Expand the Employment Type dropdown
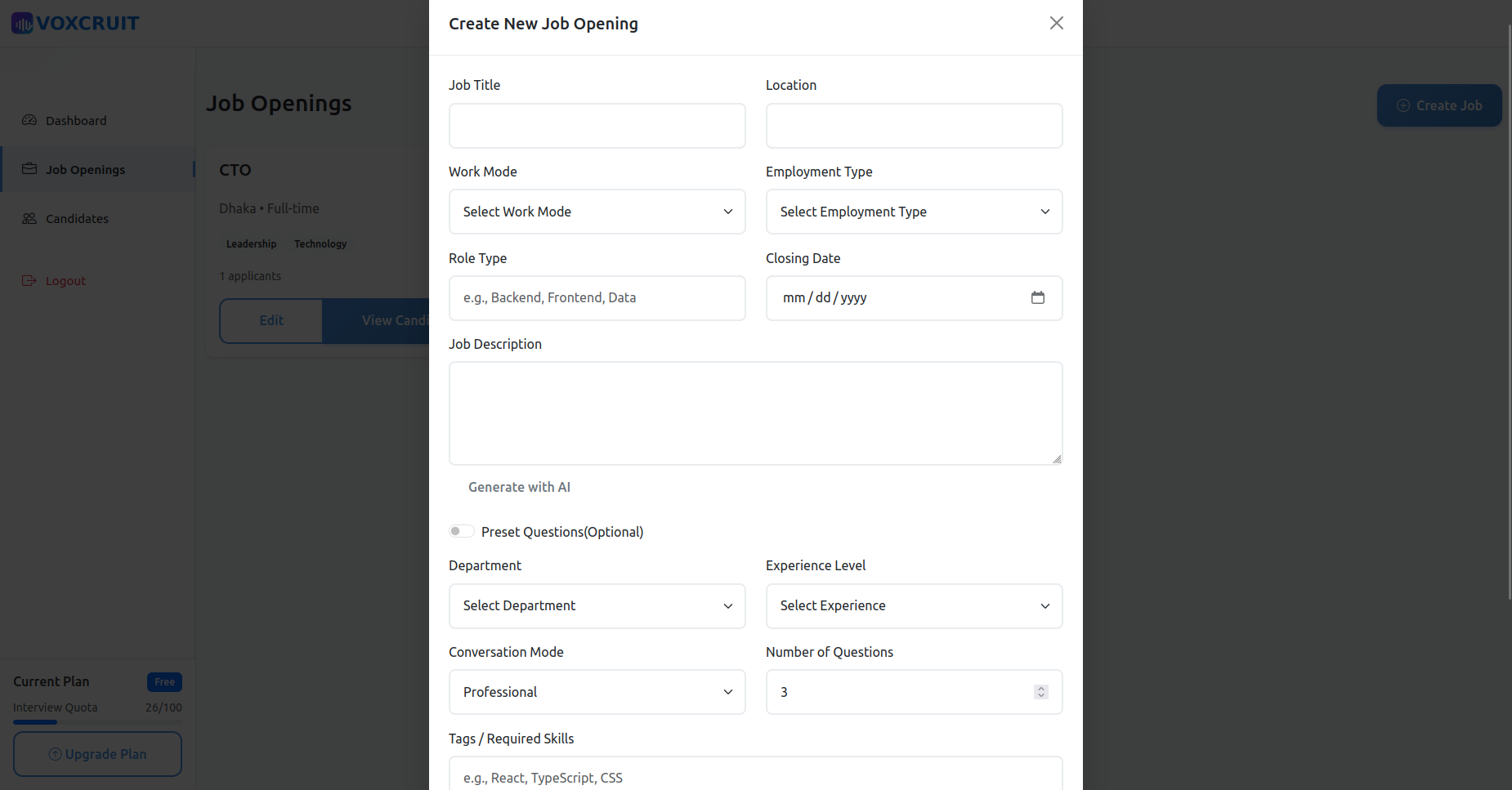 [x=914, y=212]
